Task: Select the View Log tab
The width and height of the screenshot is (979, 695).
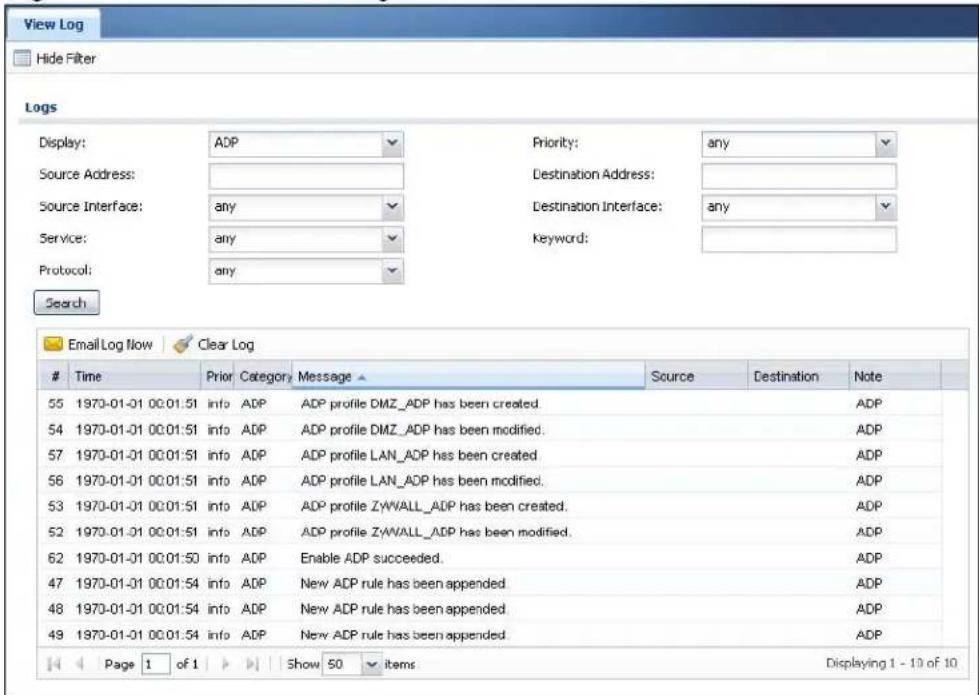Action: [54, 24]
